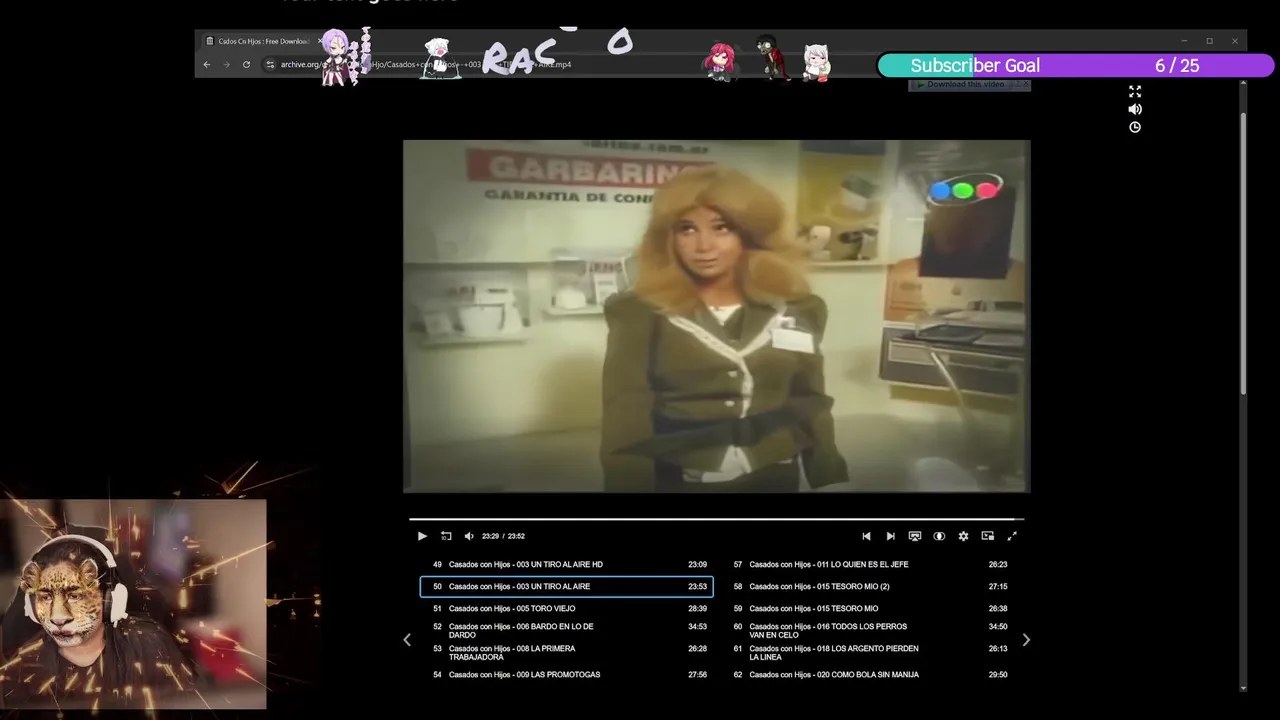1280x720 pixels.
Task: Play the paused video
Action: [x=422, y=536]
